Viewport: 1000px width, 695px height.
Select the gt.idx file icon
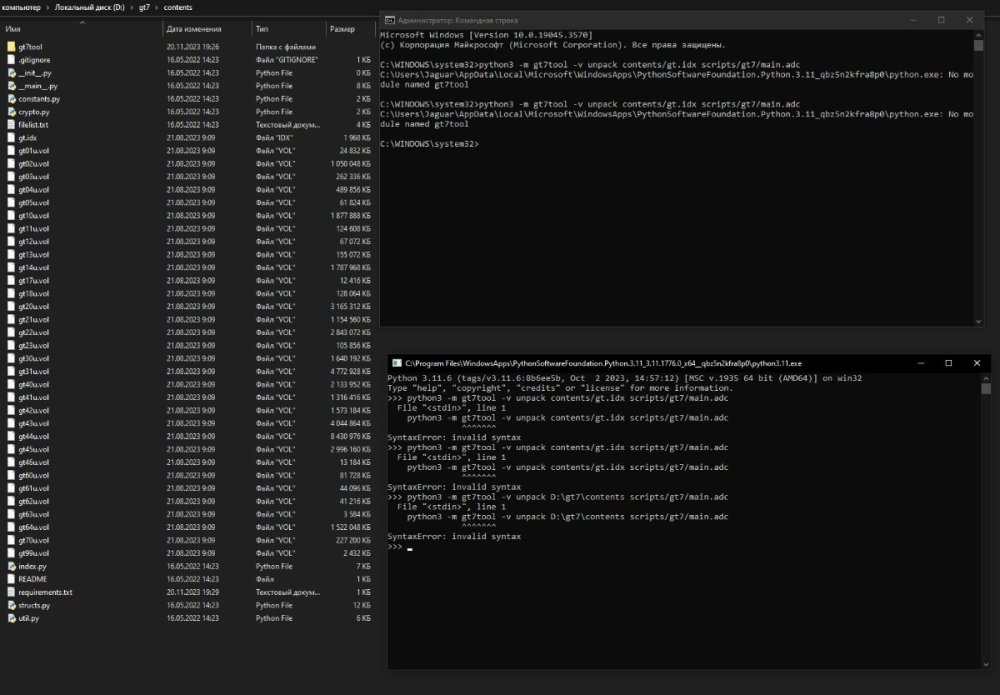pos(11,138)
